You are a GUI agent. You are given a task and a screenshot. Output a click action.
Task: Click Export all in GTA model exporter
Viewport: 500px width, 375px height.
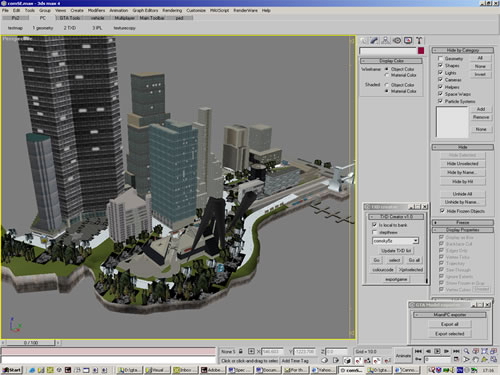coord(449,324)
